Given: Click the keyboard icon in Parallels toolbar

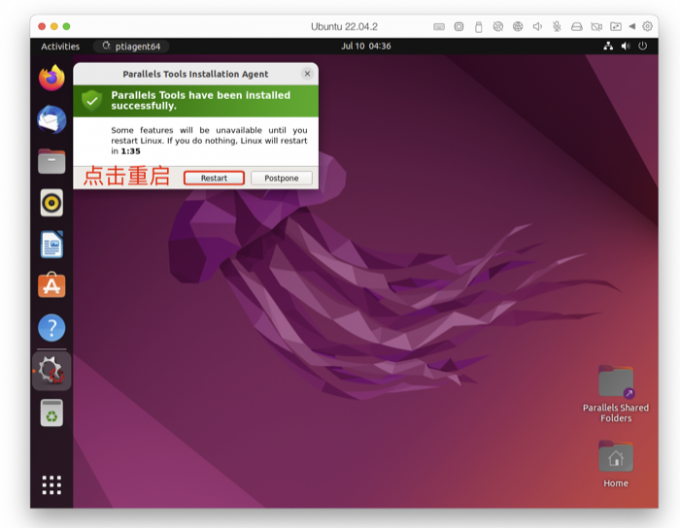Looking at the screenshot, I should coord(439,27).
